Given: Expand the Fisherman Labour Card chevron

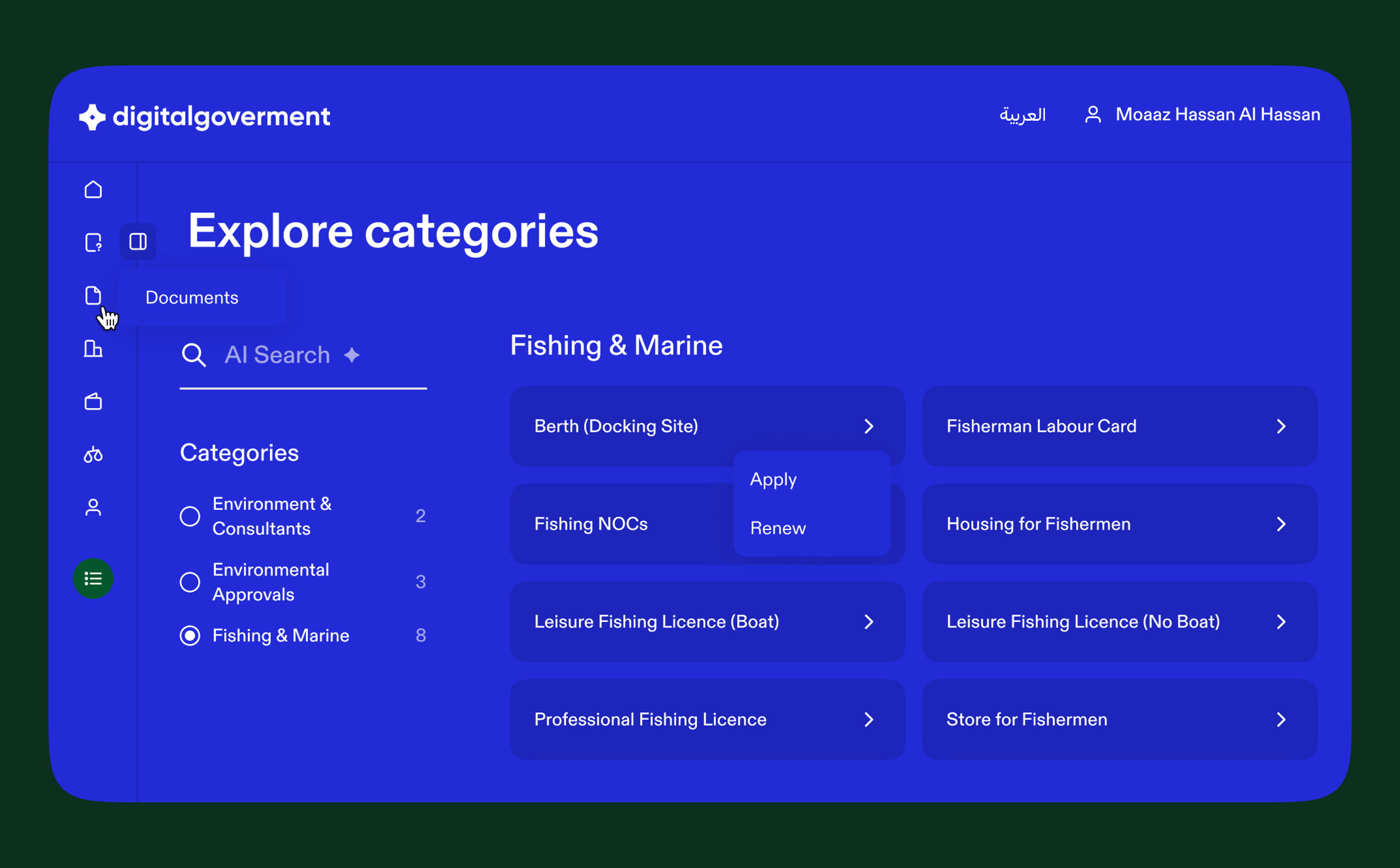Looking at the screenshot, I should coord(1281,426).
